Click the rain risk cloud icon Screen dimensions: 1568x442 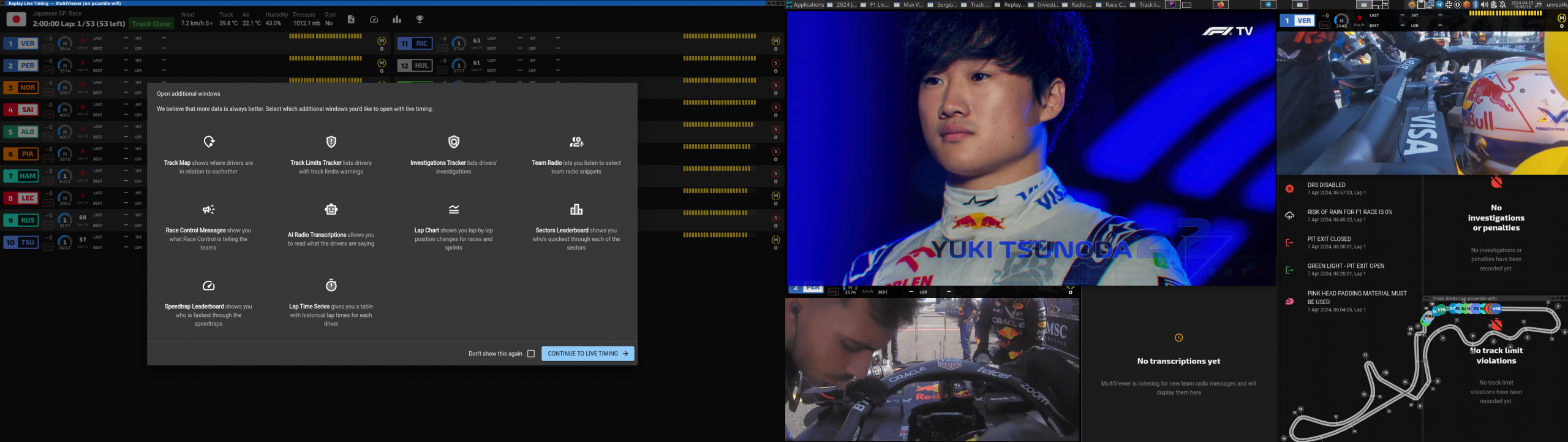1289,216
